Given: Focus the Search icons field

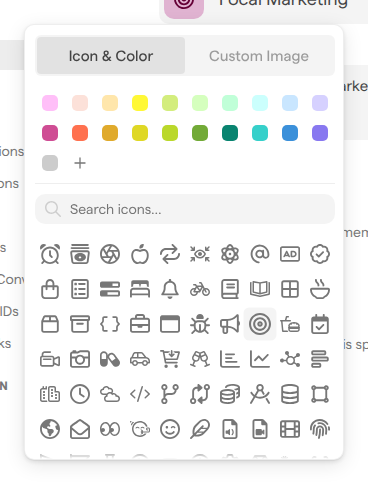Looking at the screenshot, I should 185,209.
